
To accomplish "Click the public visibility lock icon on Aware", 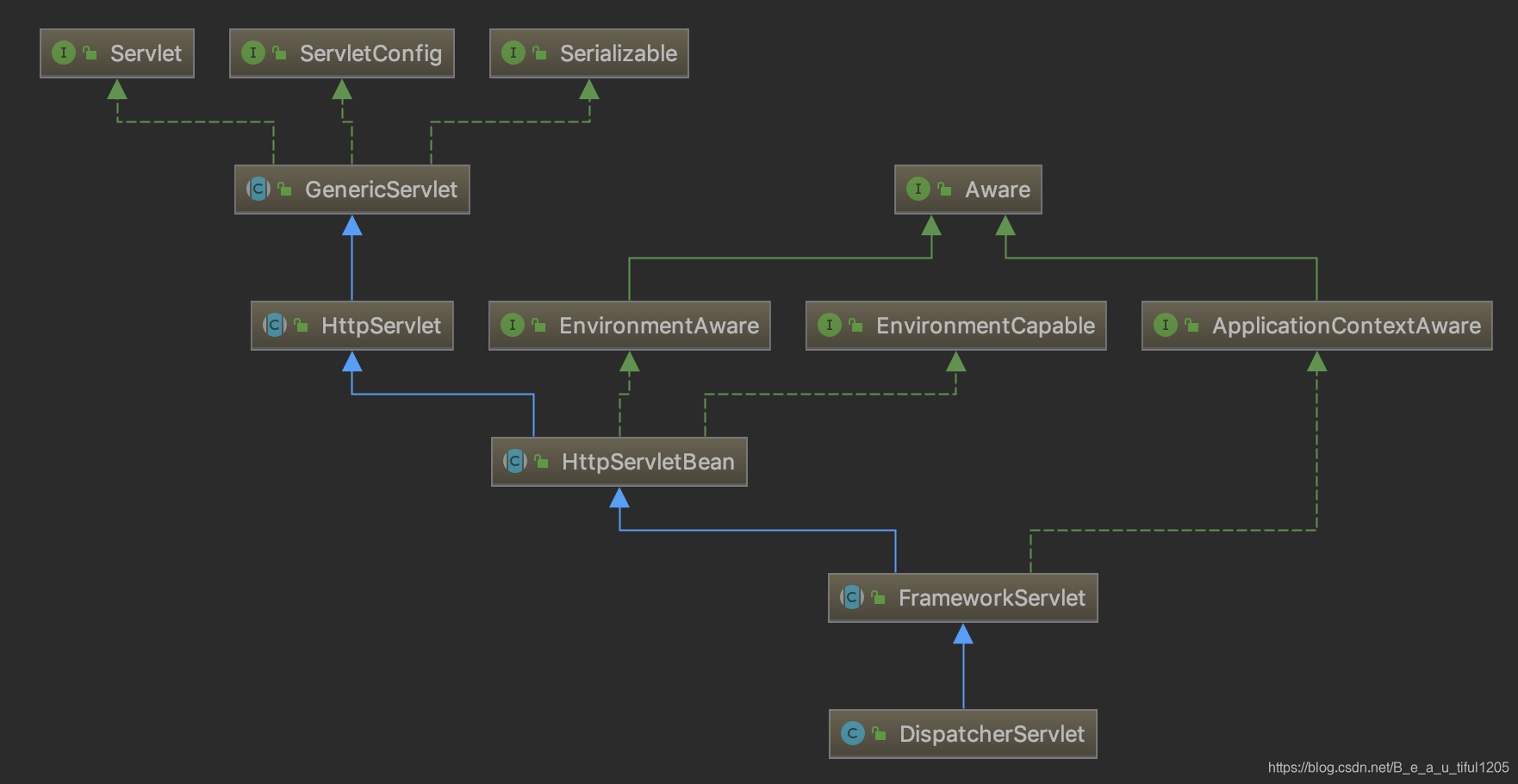I will point(944,189).
